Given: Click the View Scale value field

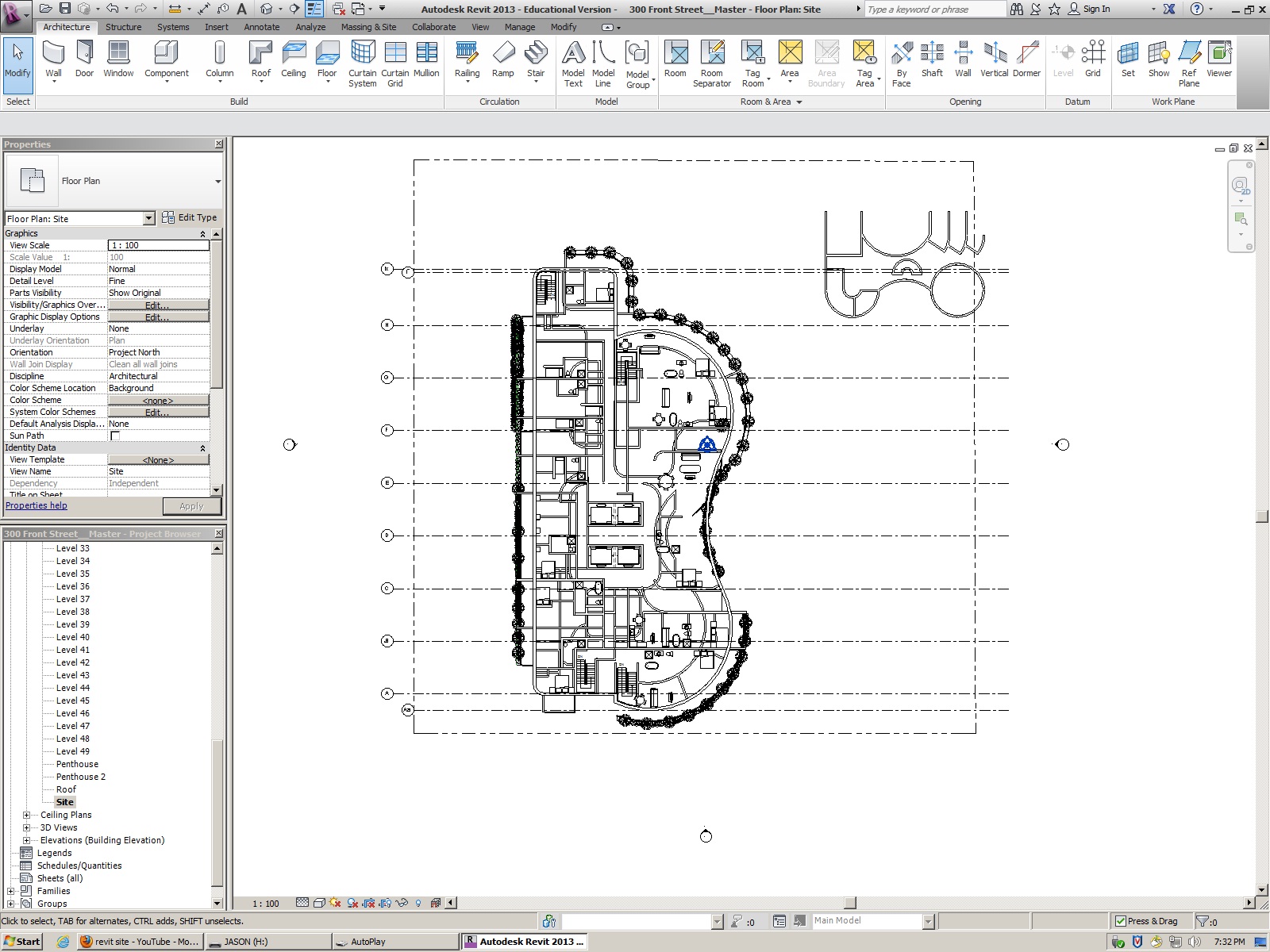Looking at the screenshot, I should point(158,245).
